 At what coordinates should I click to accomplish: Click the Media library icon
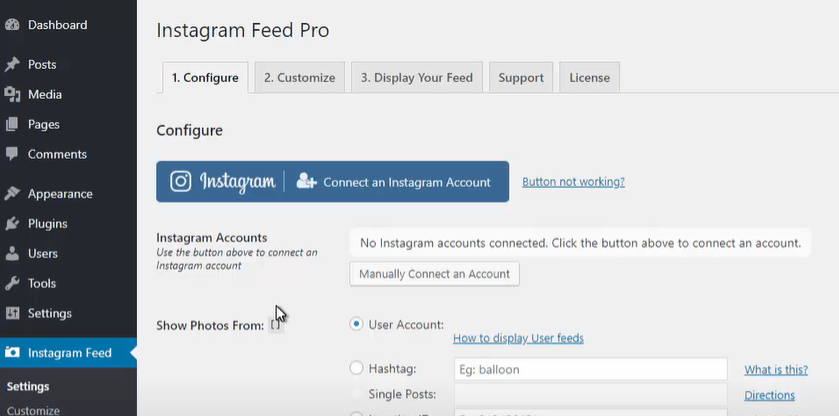pos(12,95)
